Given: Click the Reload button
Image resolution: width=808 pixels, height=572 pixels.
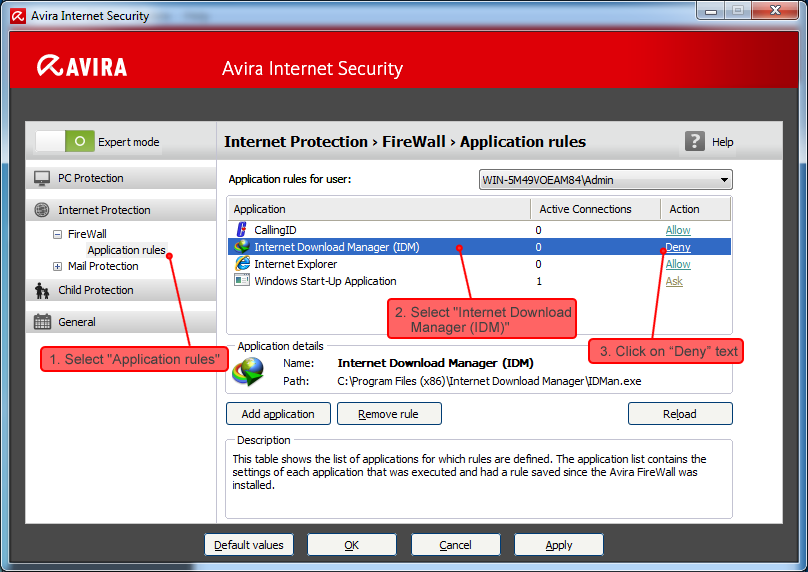Looking at the screenshot, I should click(680, 414).
